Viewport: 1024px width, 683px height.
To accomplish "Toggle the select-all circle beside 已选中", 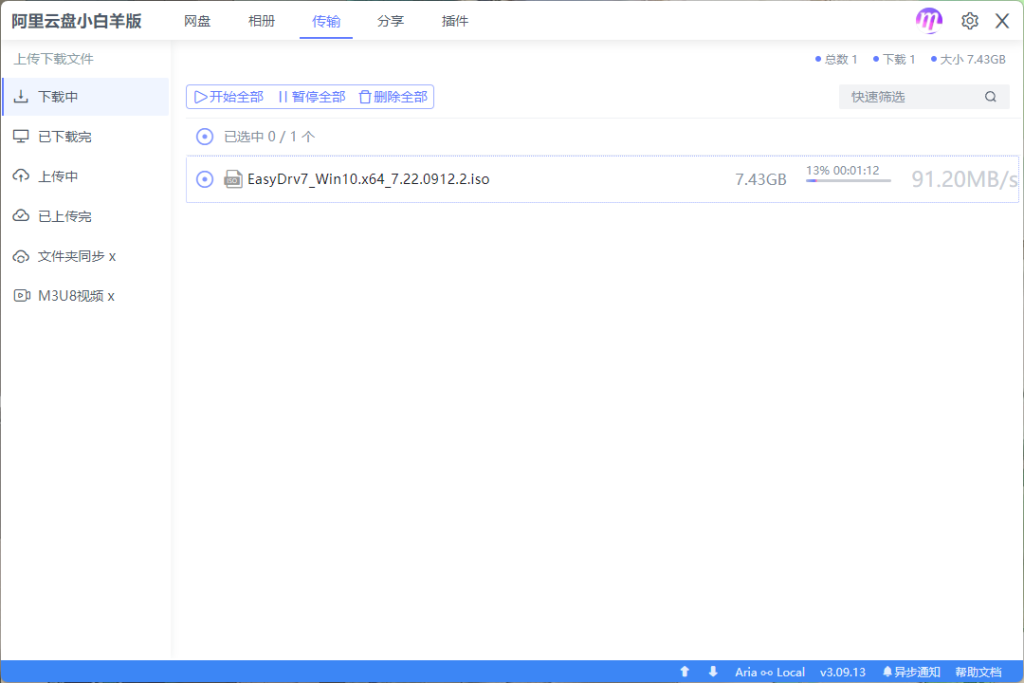I will (205, 137).
